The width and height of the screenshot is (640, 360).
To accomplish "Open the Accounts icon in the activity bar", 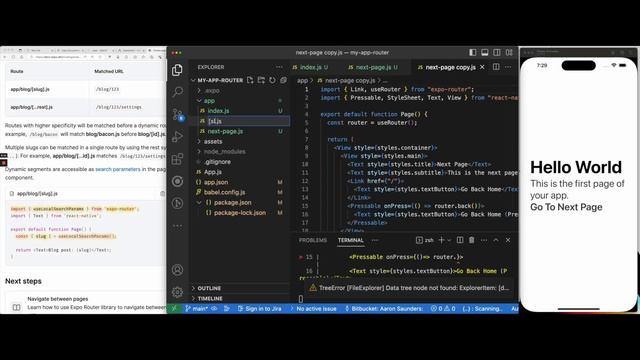I will pyautogui.click(x=177, y=269).
